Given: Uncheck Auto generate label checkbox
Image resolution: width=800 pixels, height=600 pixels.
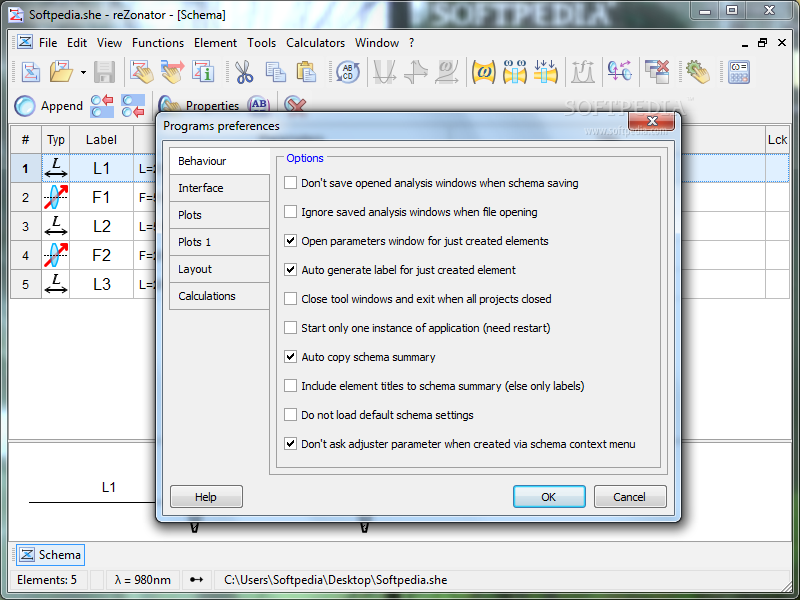Looking at the screenshot, I should [x=290, y=270].
